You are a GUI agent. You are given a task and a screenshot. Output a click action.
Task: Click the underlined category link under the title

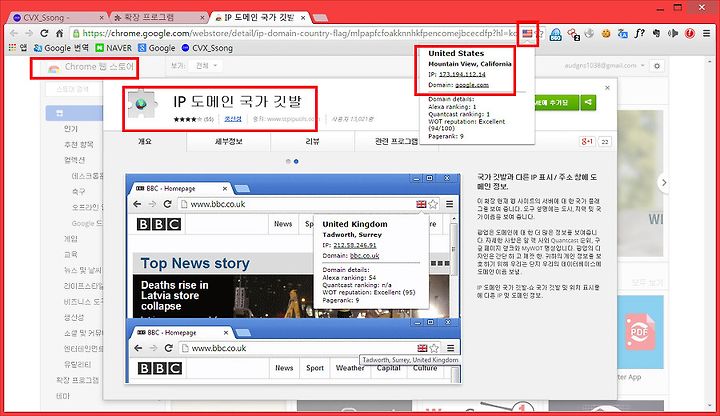tap(233, 119)
